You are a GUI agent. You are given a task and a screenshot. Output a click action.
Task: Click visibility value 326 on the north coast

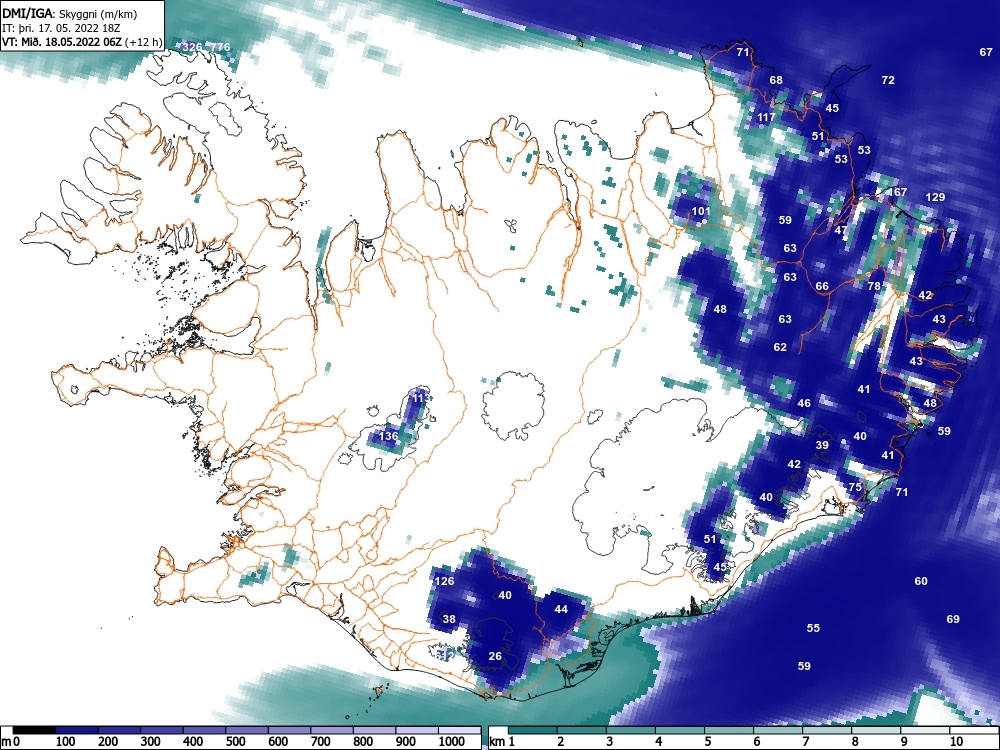192,47
